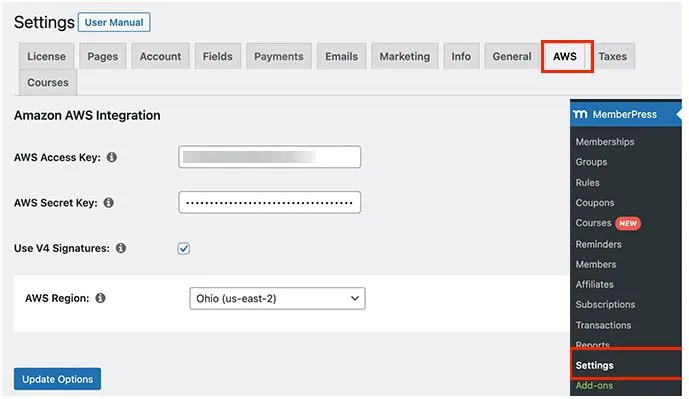This screenshot has height=399, width=689.
Task: Open the Courses settings tab
Action: pos(48,82)
